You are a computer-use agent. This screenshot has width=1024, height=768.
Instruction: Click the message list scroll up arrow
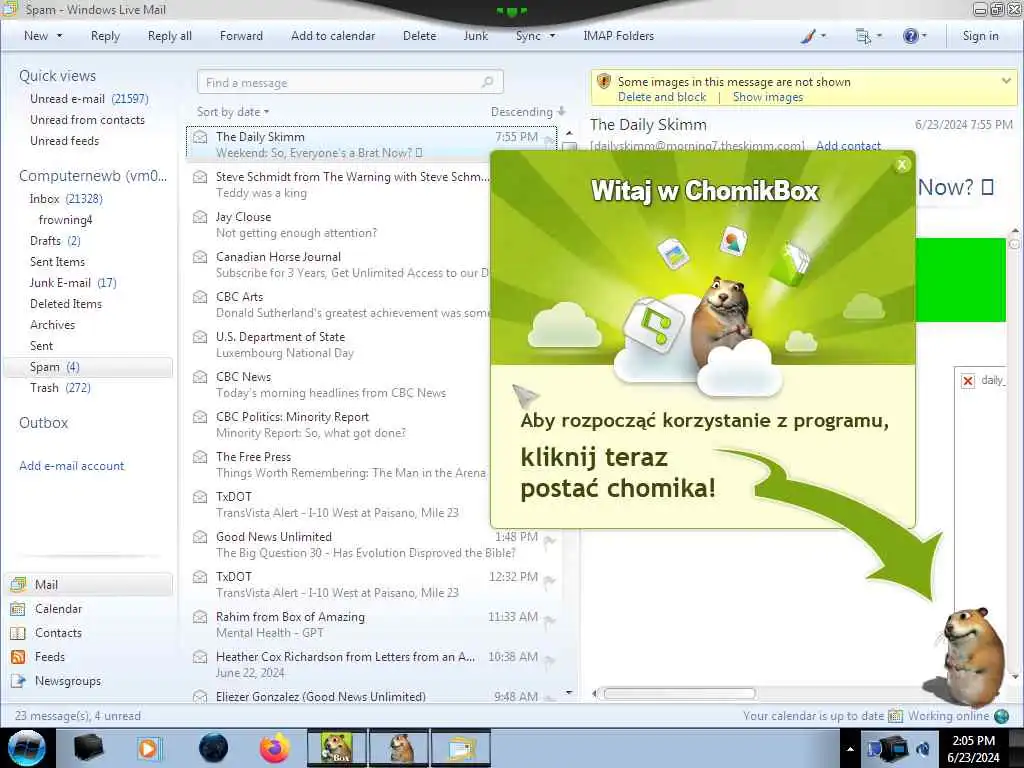pyautogui.click(x=569, y=133)
